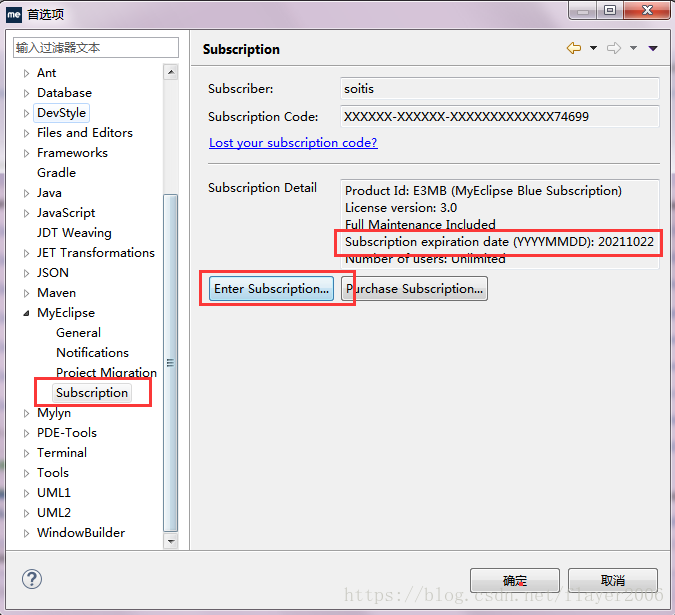Select the JDT Weaving preference page
This screenshot has width=675, height=615.
(74, 233)
